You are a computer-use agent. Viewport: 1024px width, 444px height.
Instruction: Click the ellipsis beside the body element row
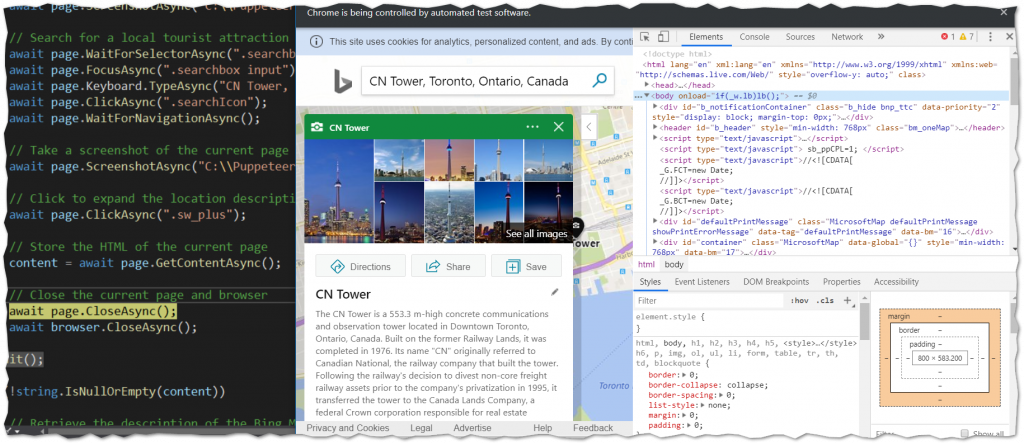(x=639, y=97)
